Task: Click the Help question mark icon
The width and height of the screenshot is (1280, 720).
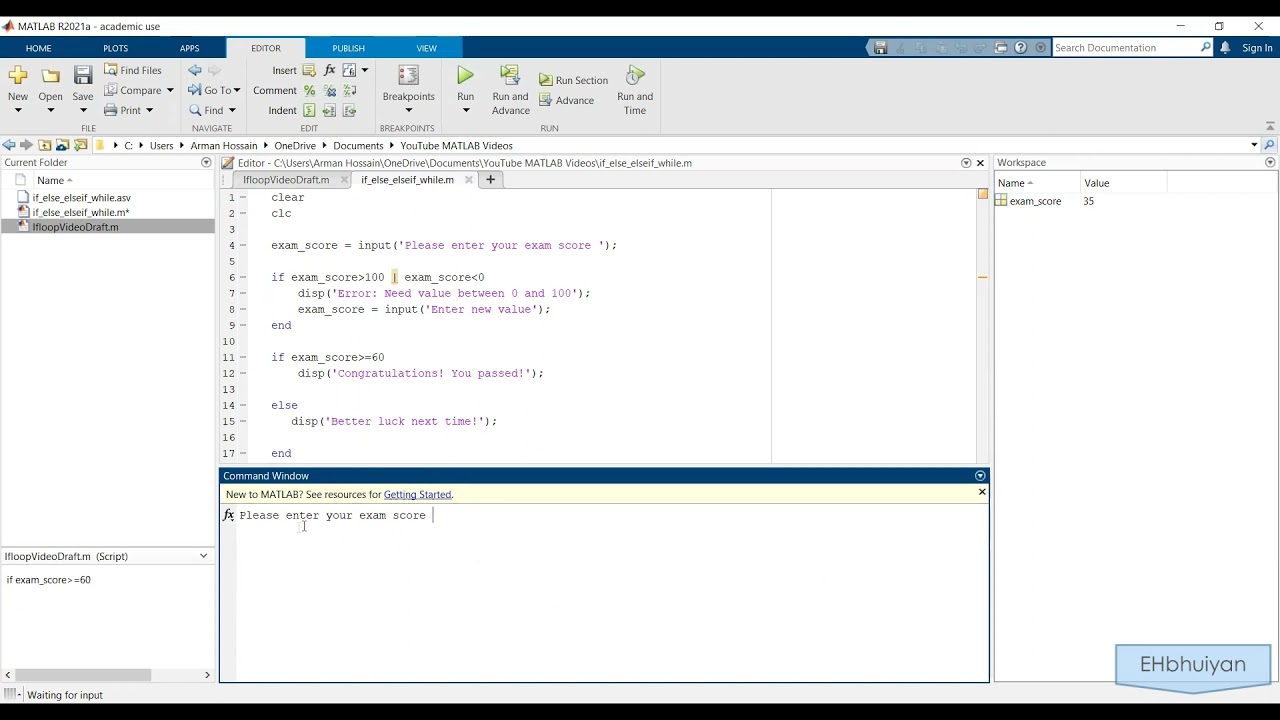Action: point(1021,48)
